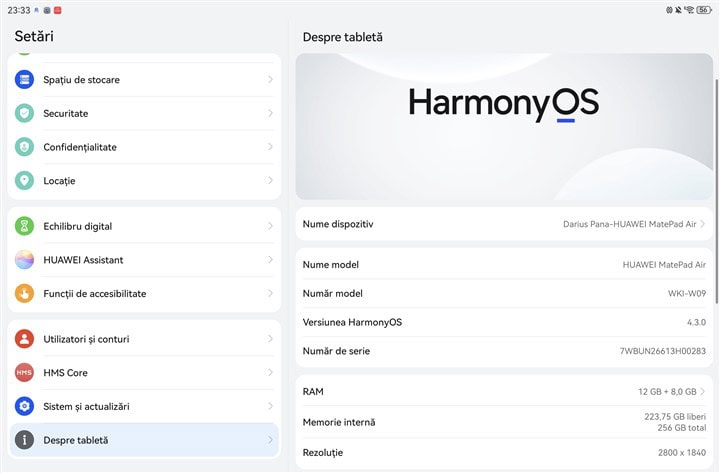
Task: Select Echilibru digital menu entry
Action: 144,226
